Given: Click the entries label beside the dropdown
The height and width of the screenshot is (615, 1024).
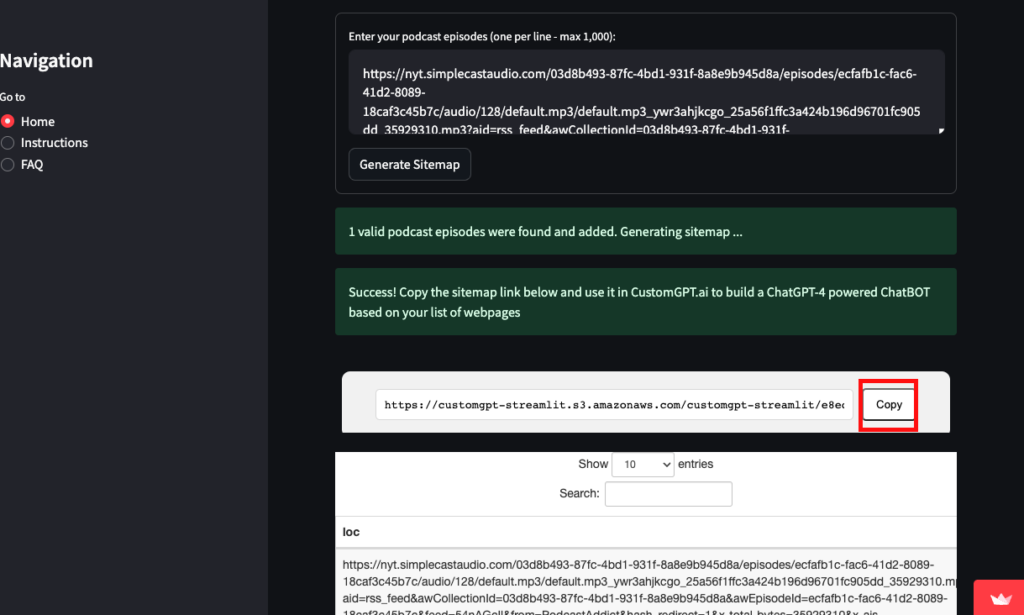Looking at the screenshot, I should [x=696, y=464].
